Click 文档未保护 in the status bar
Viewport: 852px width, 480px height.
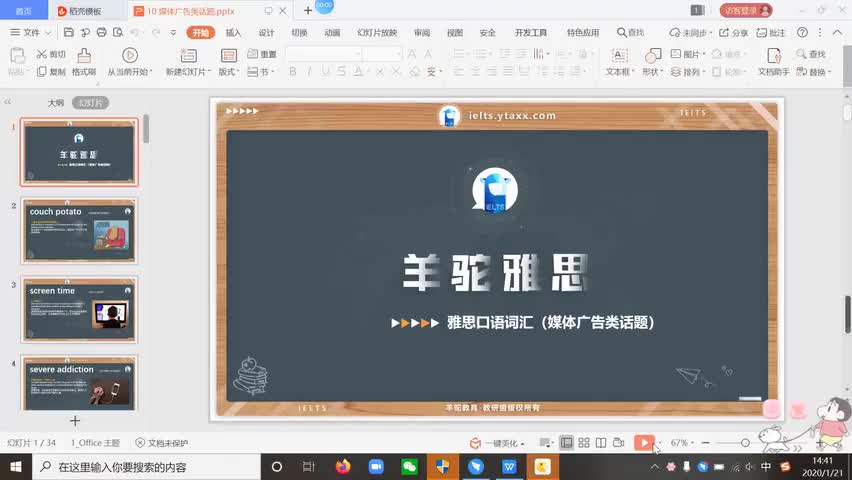click(x=162, y=443)
